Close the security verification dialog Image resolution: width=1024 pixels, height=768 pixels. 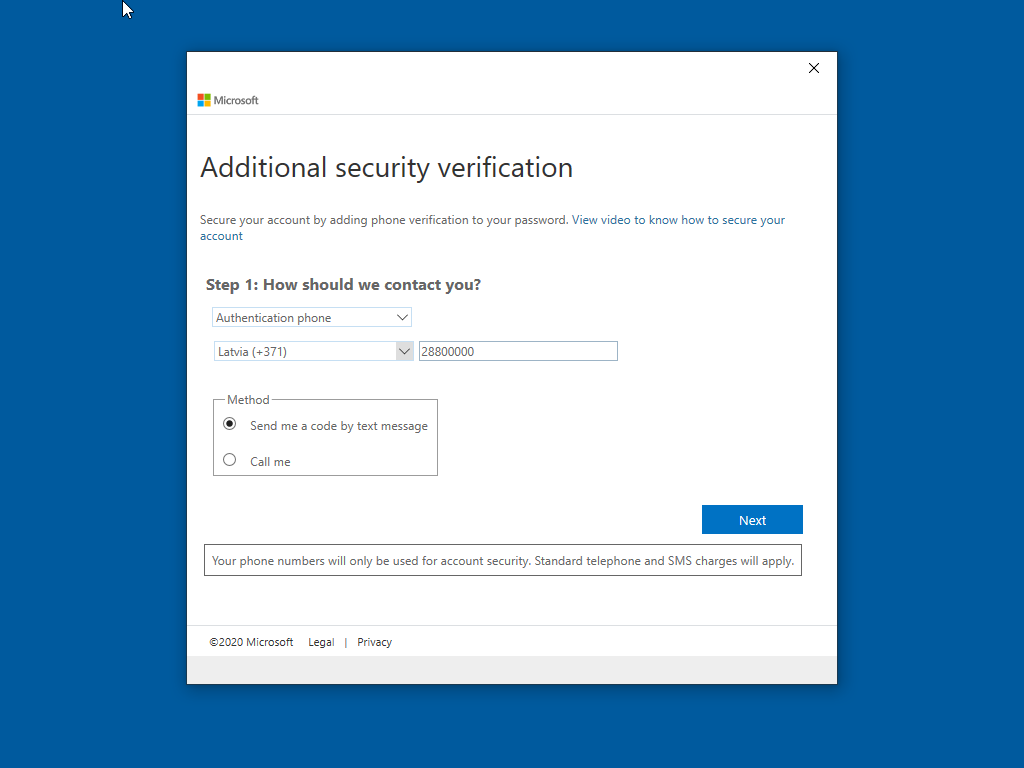click(x=814, y=68)
